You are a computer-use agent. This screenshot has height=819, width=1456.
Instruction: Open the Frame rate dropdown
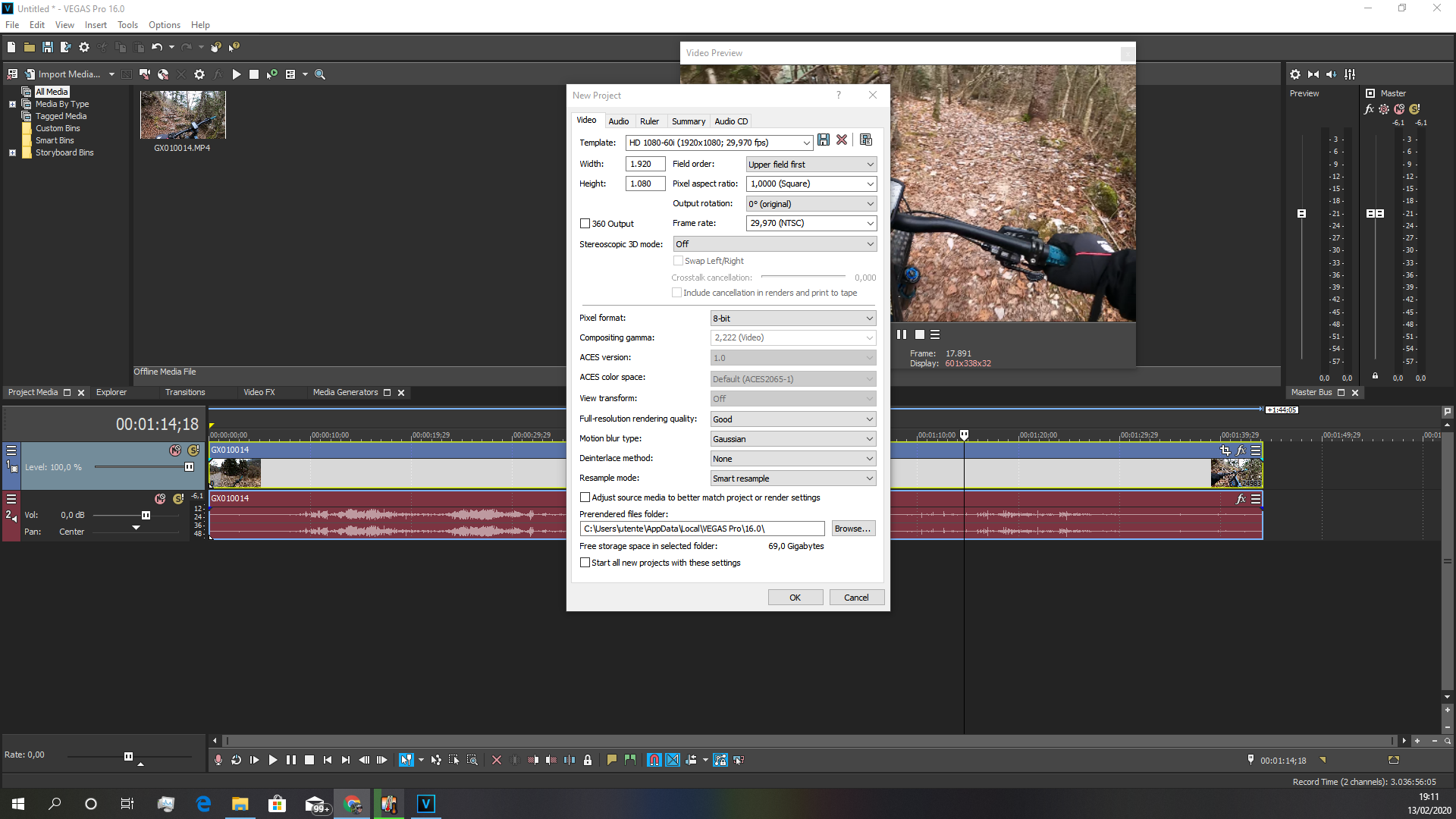[x=870, y=223]
